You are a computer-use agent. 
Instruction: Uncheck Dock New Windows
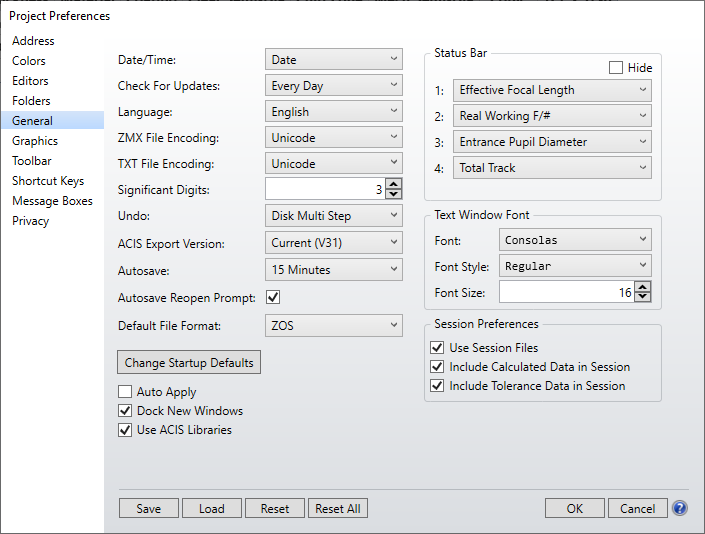pyautogui.click(x=125, y=411)
